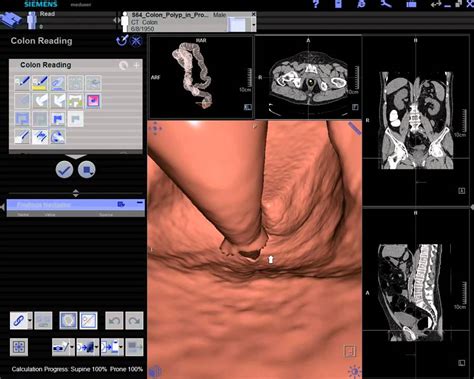474x379 pixels.
Task: Click the undo arrow button
Action: click(114, 321)
